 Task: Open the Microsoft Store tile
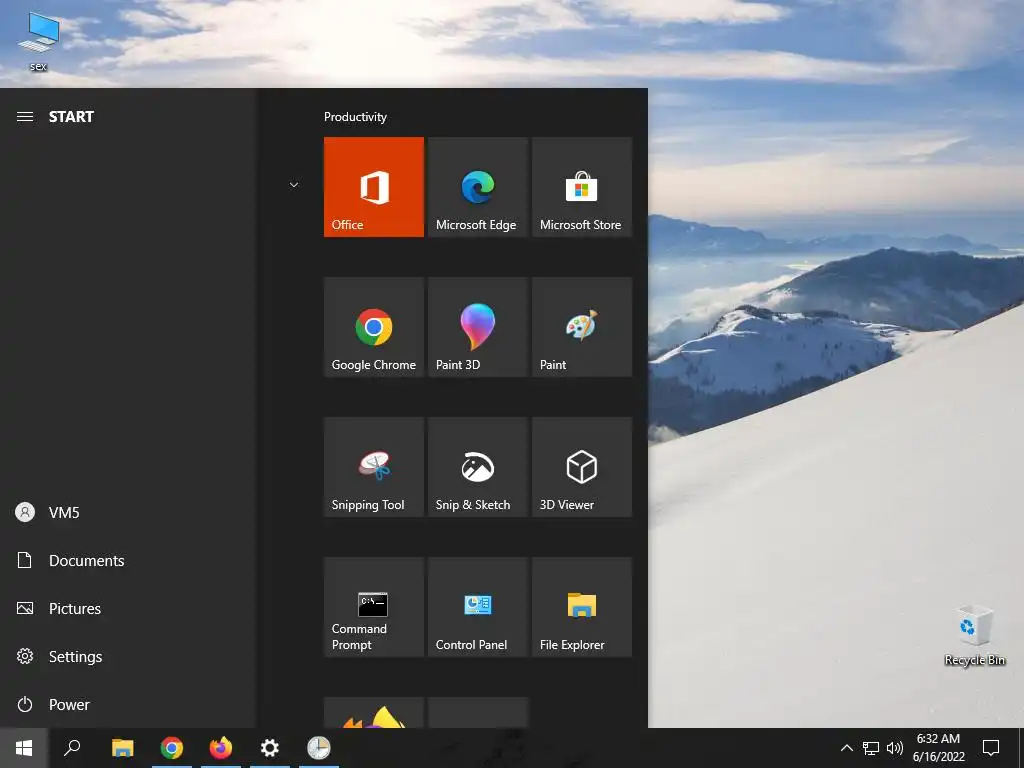582,187
